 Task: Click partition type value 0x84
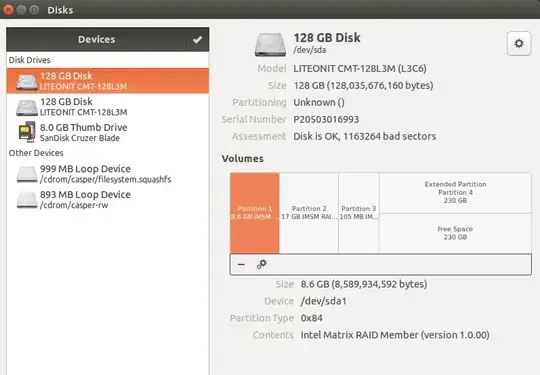pyautogui.click(x=312, y=318)
